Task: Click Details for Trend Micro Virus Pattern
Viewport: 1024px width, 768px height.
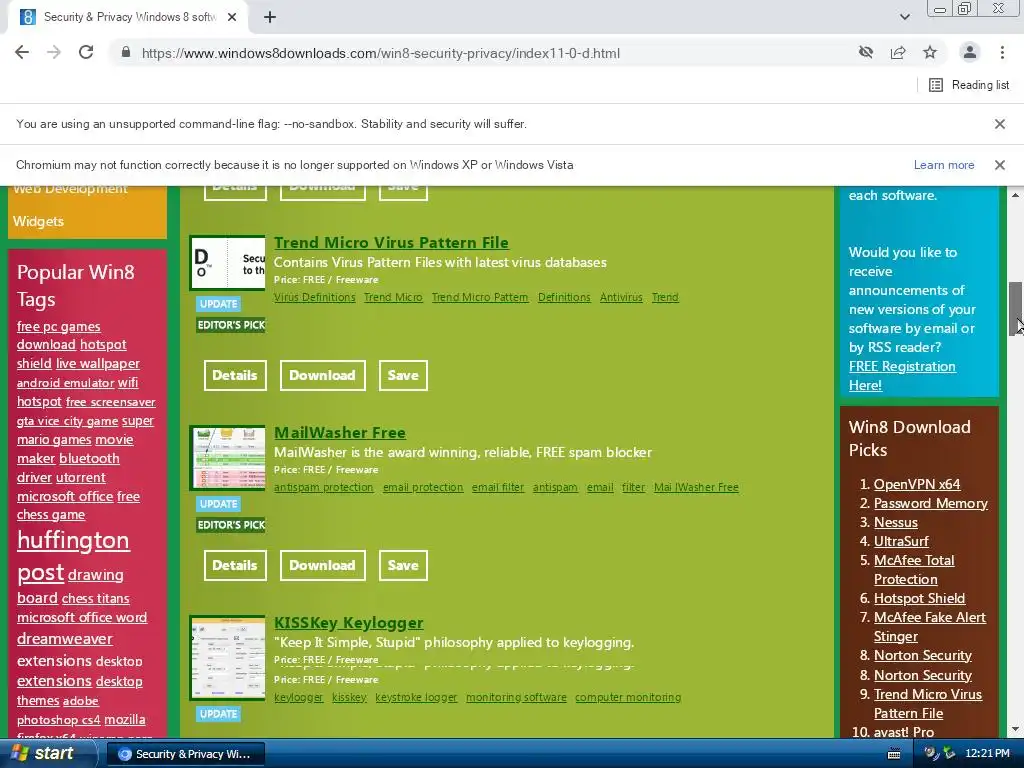Action: pos(235,376)
